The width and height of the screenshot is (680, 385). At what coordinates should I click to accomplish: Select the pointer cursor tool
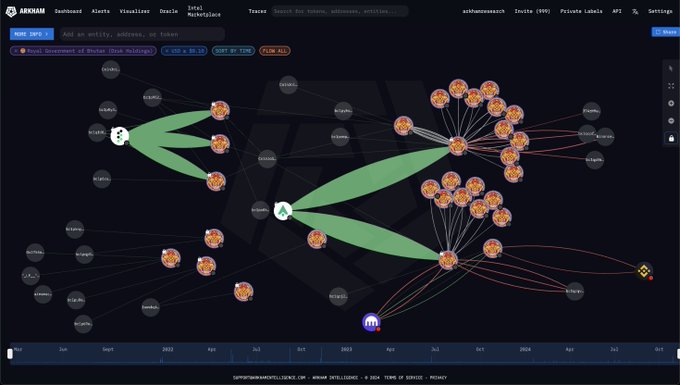(671, 69)
